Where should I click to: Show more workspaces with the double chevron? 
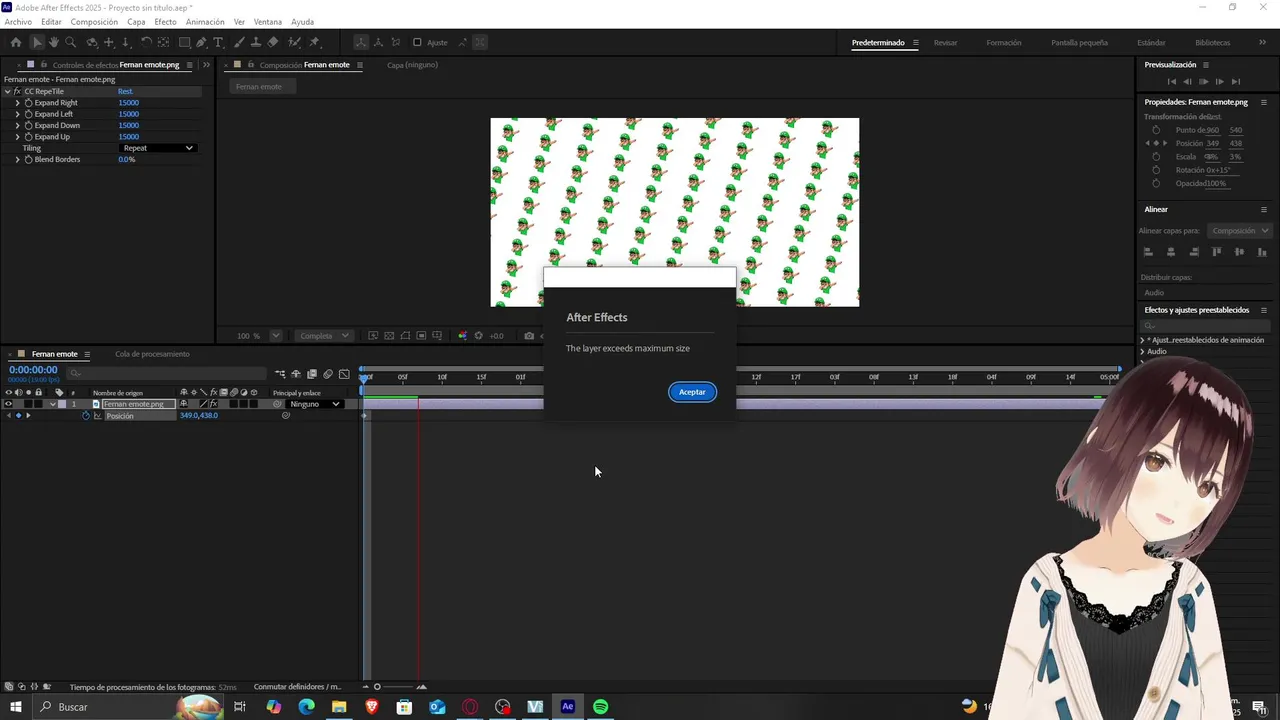pos(1263,43)
